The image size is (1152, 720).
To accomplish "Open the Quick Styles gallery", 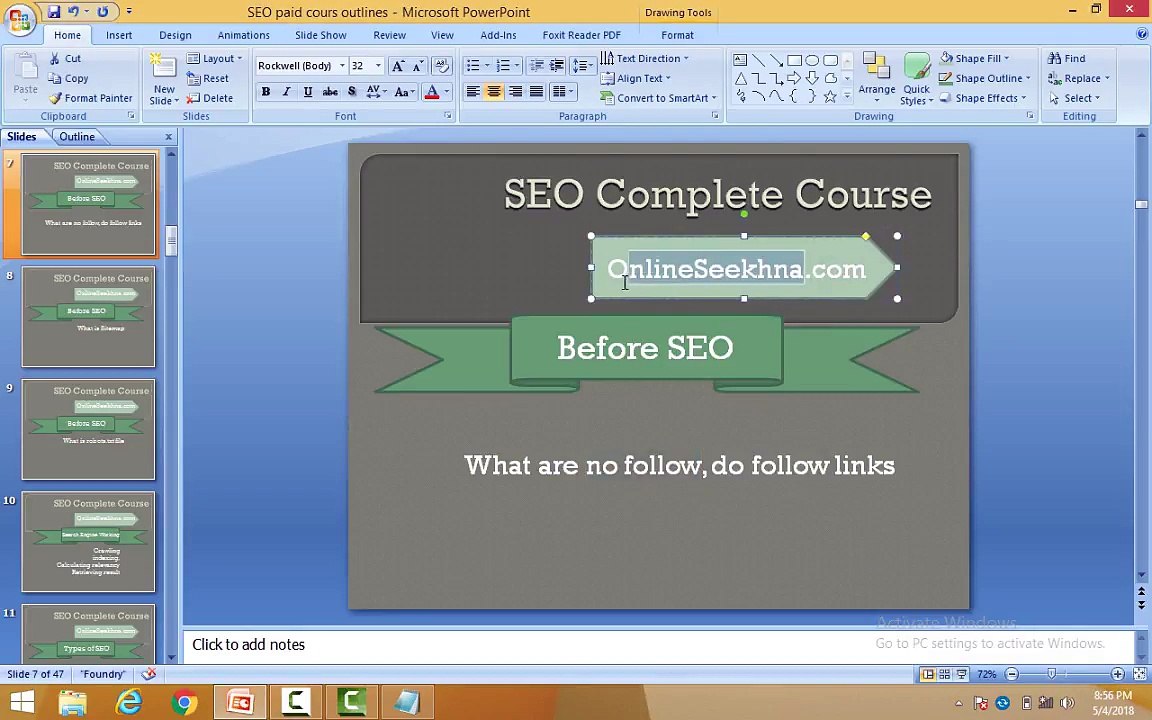I will (x=916, y=79).
